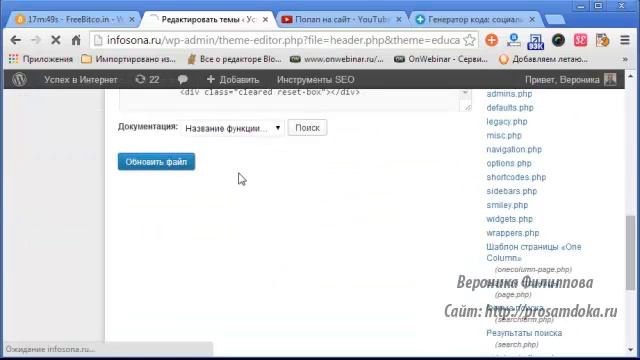The image size is (640, 360).
Task: Open admins.php theme file
Action: click(509, 94)
